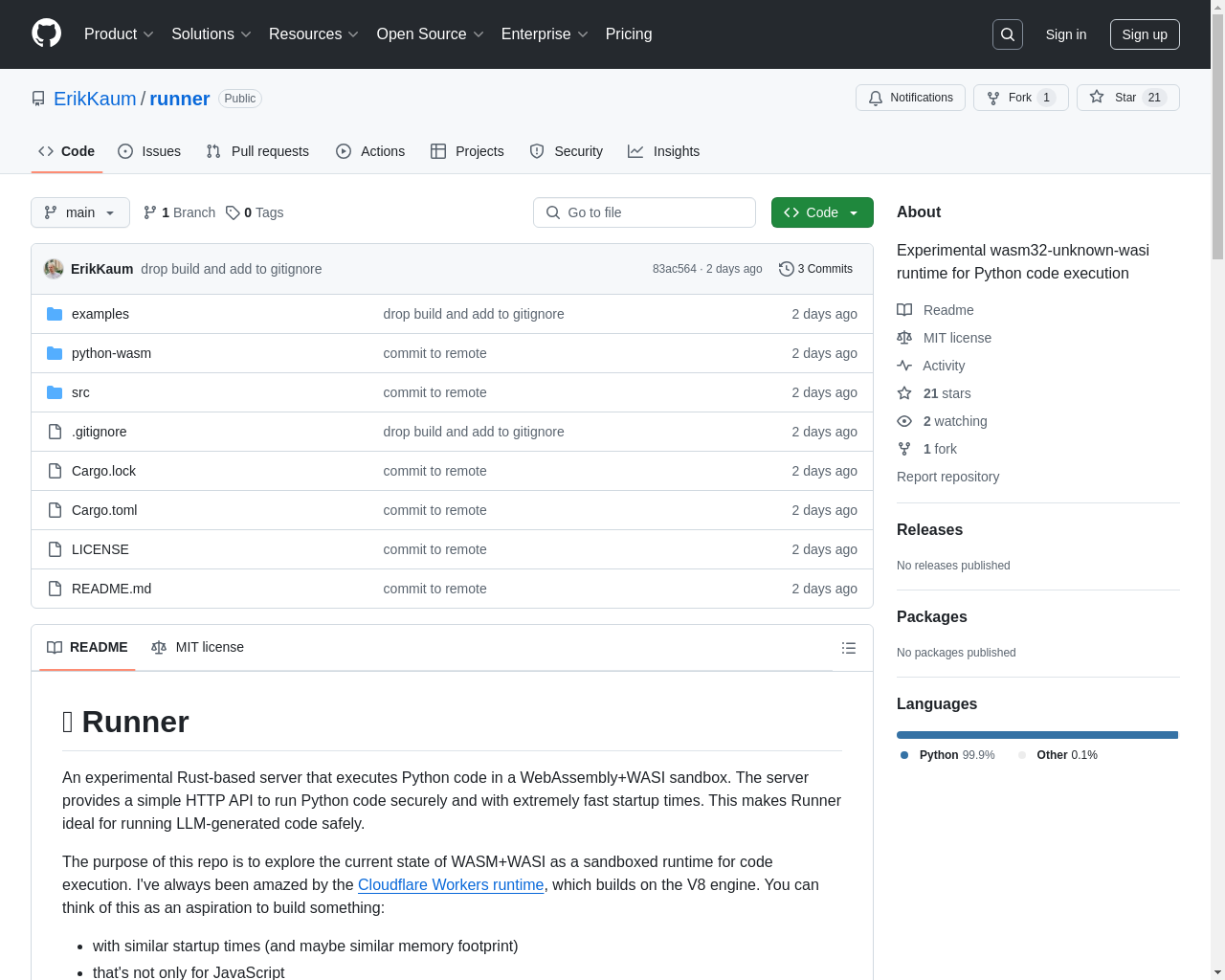Select the MIT license tab in file viewer

click(x=197, y=648)
